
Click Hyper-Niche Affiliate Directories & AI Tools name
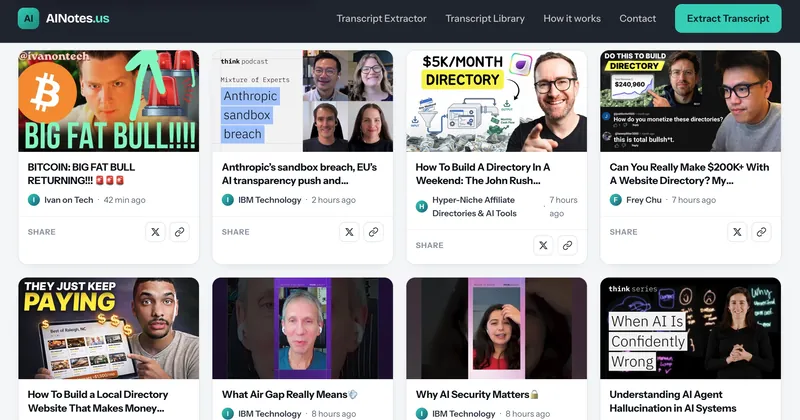pyautogui.click(x=474, y=207)
